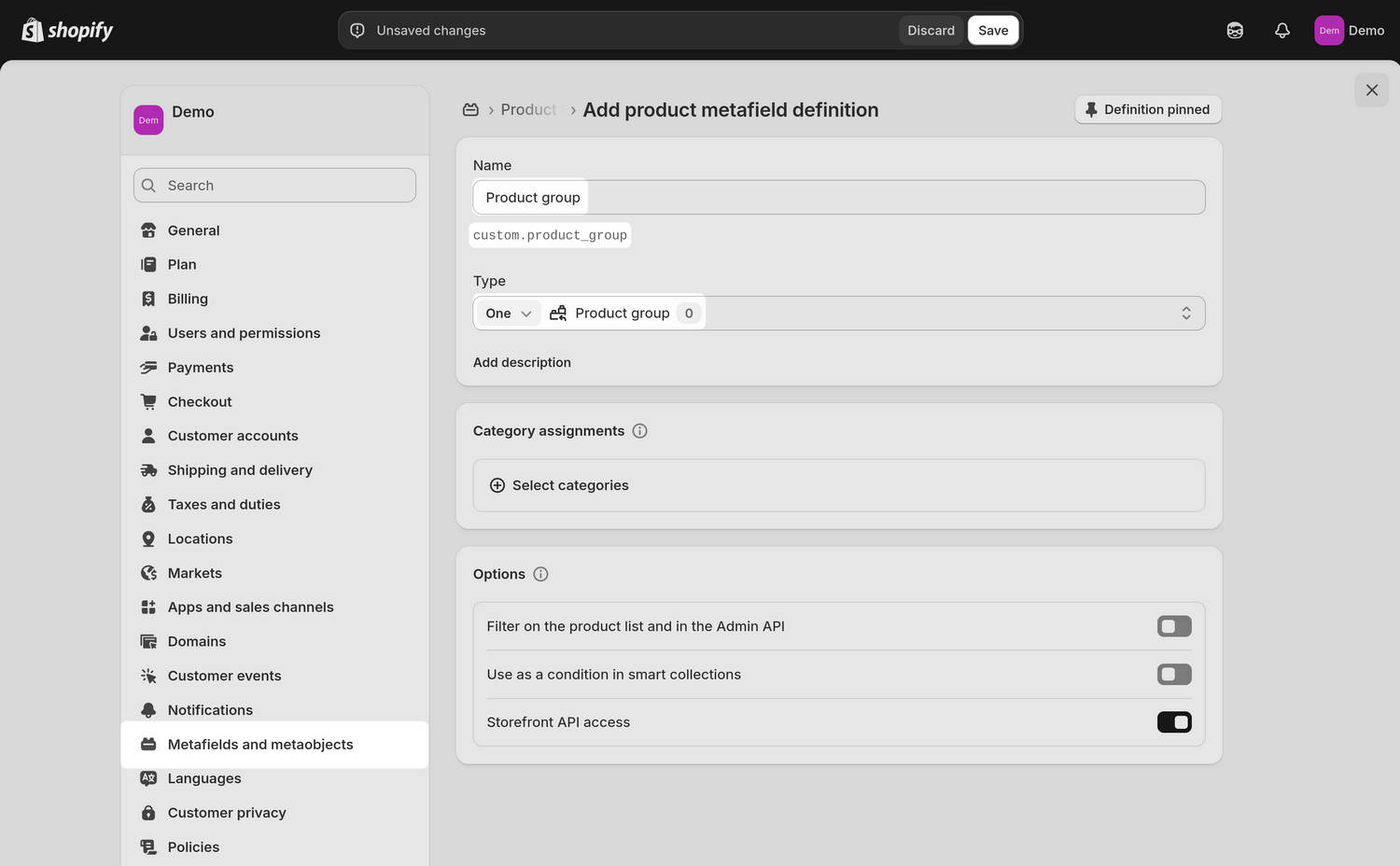Open the Type field selector chevrons
The height and width of the screenshot is (866, 1400).
pos(1185,313)
